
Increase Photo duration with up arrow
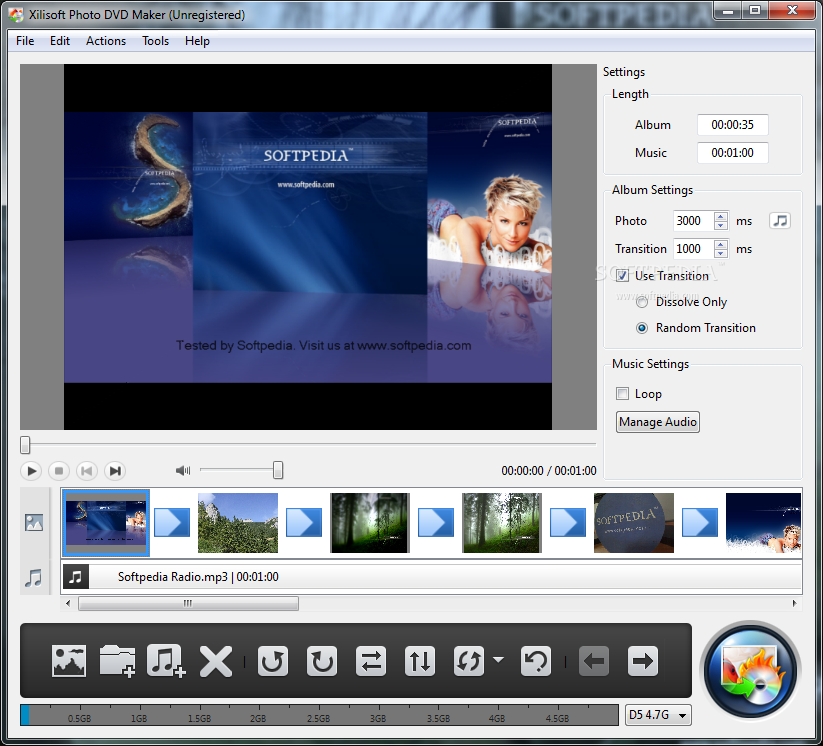721,216
